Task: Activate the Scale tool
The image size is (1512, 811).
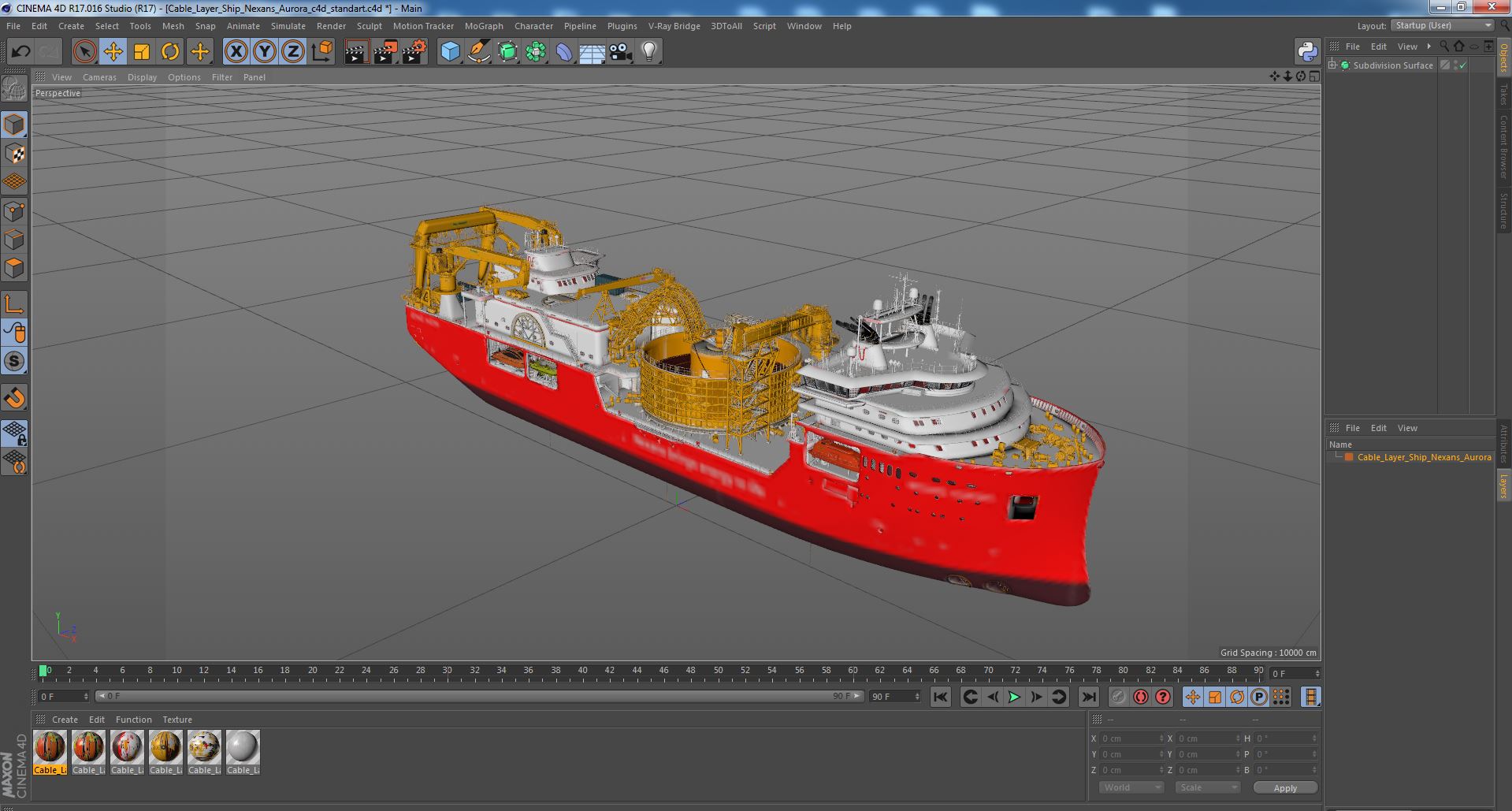Action: [x=142, y=52]
